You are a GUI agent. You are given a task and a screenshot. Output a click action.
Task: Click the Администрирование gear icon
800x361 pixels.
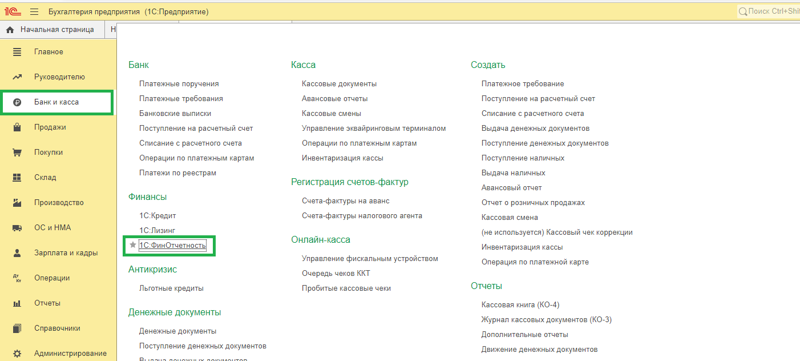point(17,353)
